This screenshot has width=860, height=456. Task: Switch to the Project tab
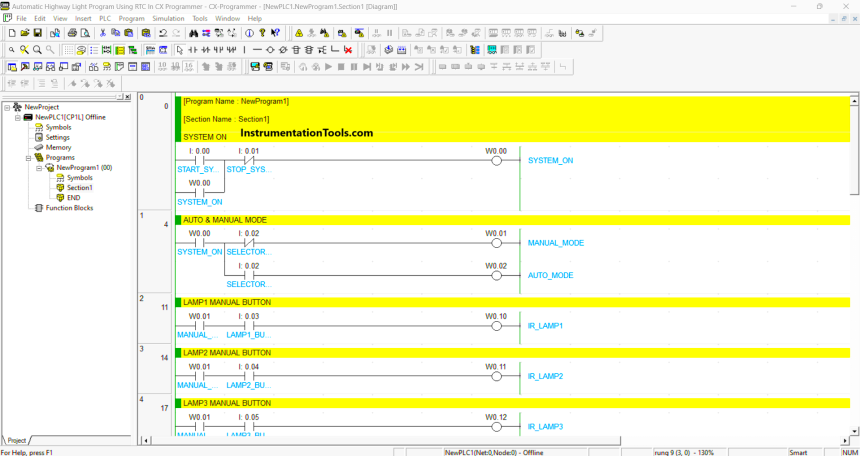tap(16, 440)
